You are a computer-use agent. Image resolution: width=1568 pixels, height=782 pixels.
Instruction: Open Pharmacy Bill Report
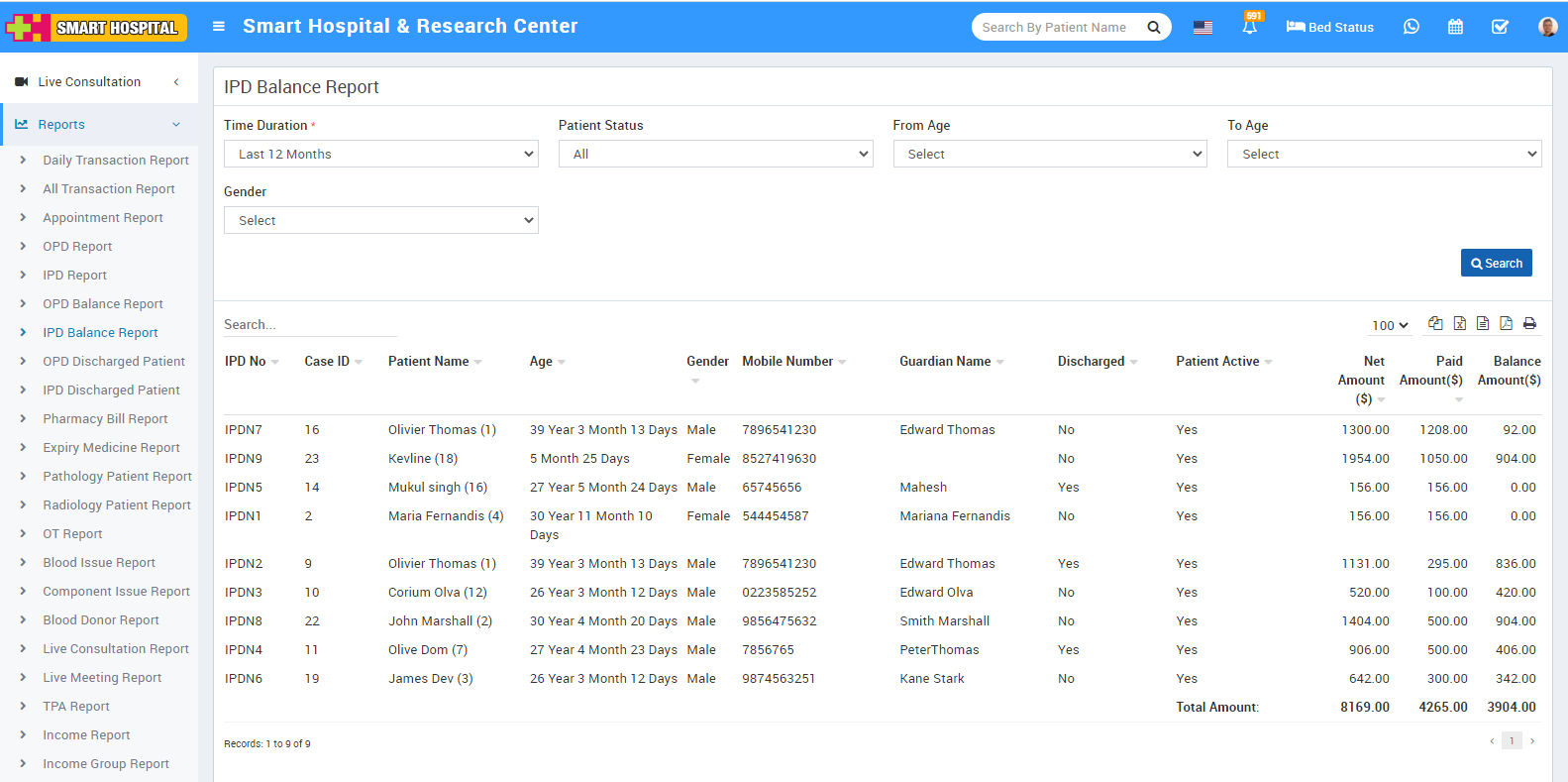[x=105, y=419]
